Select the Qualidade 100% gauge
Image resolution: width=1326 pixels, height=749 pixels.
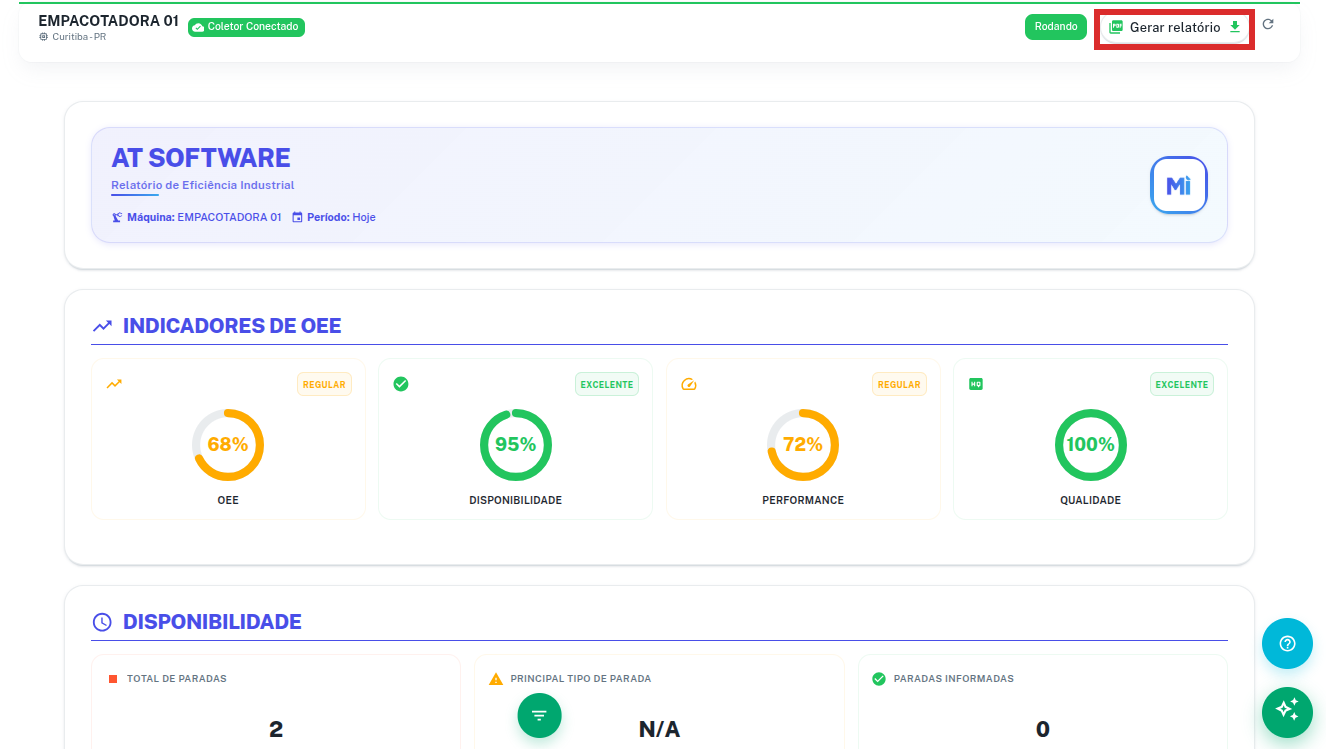tap(1090, 445)
